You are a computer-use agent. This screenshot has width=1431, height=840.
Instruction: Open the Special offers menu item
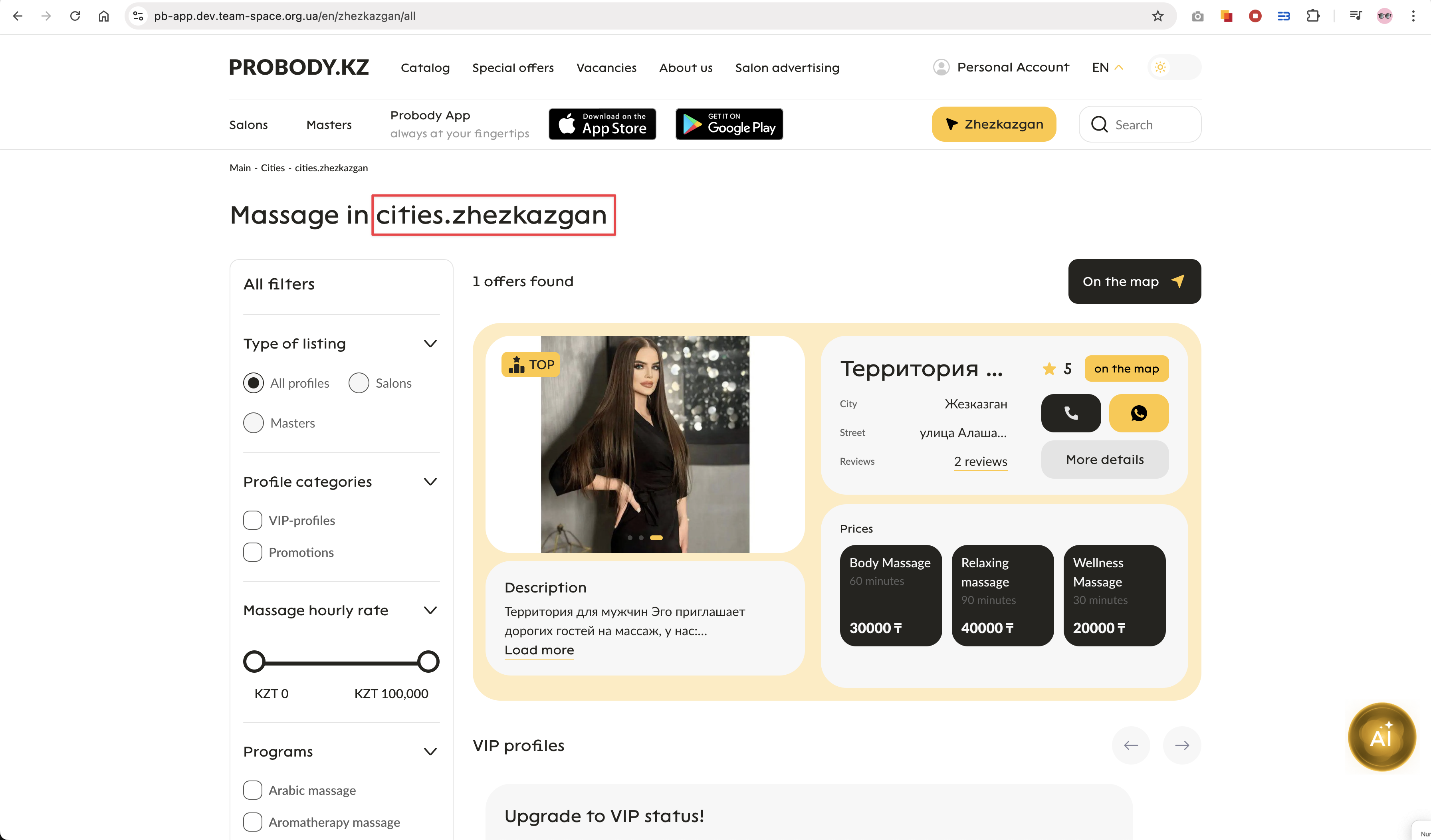click(513, 67)
